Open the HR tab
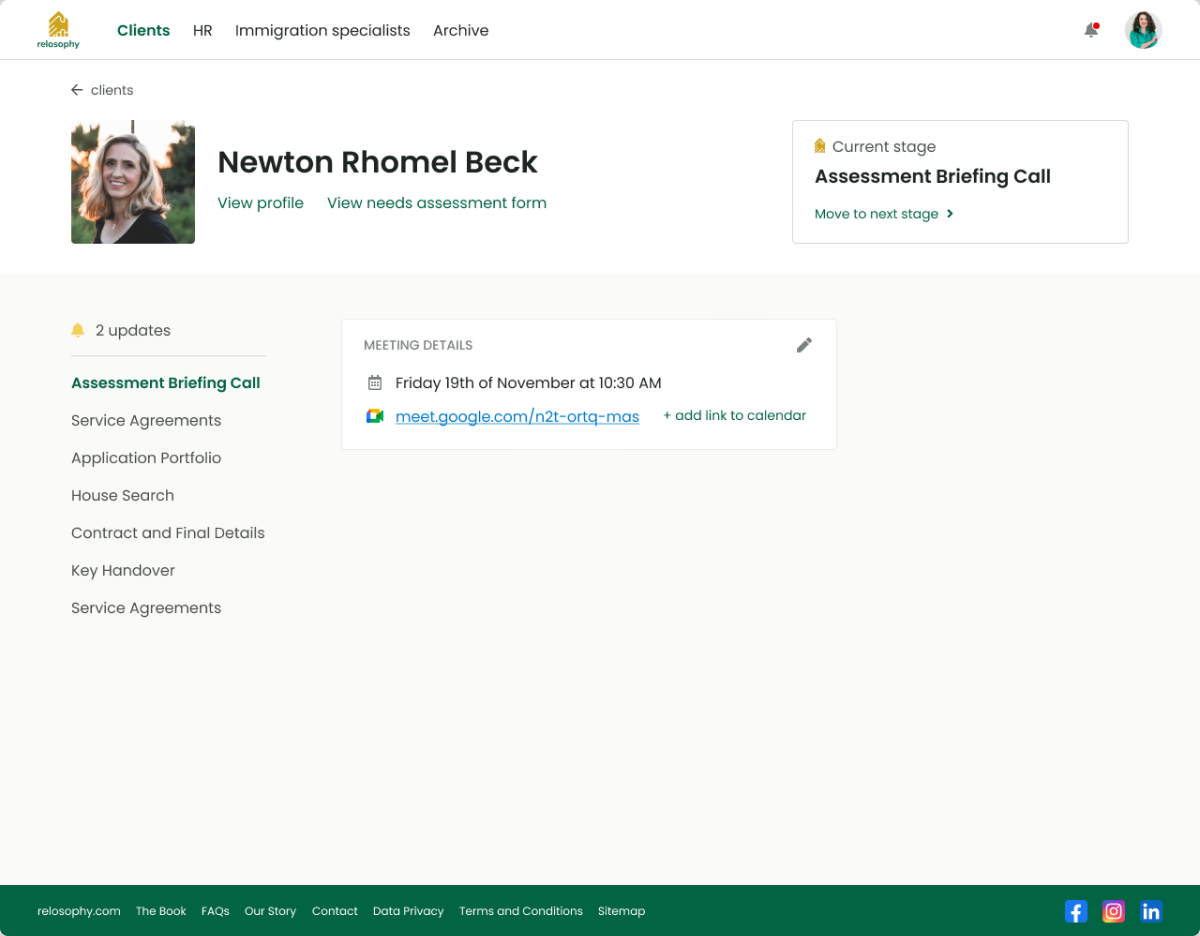The width and height of the screenshot is (1200, 936). [203, 30]
